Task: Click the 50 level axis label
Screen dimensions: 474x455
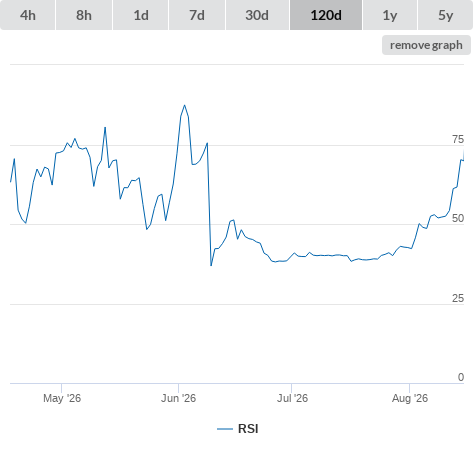Action: tap(458, 218)
